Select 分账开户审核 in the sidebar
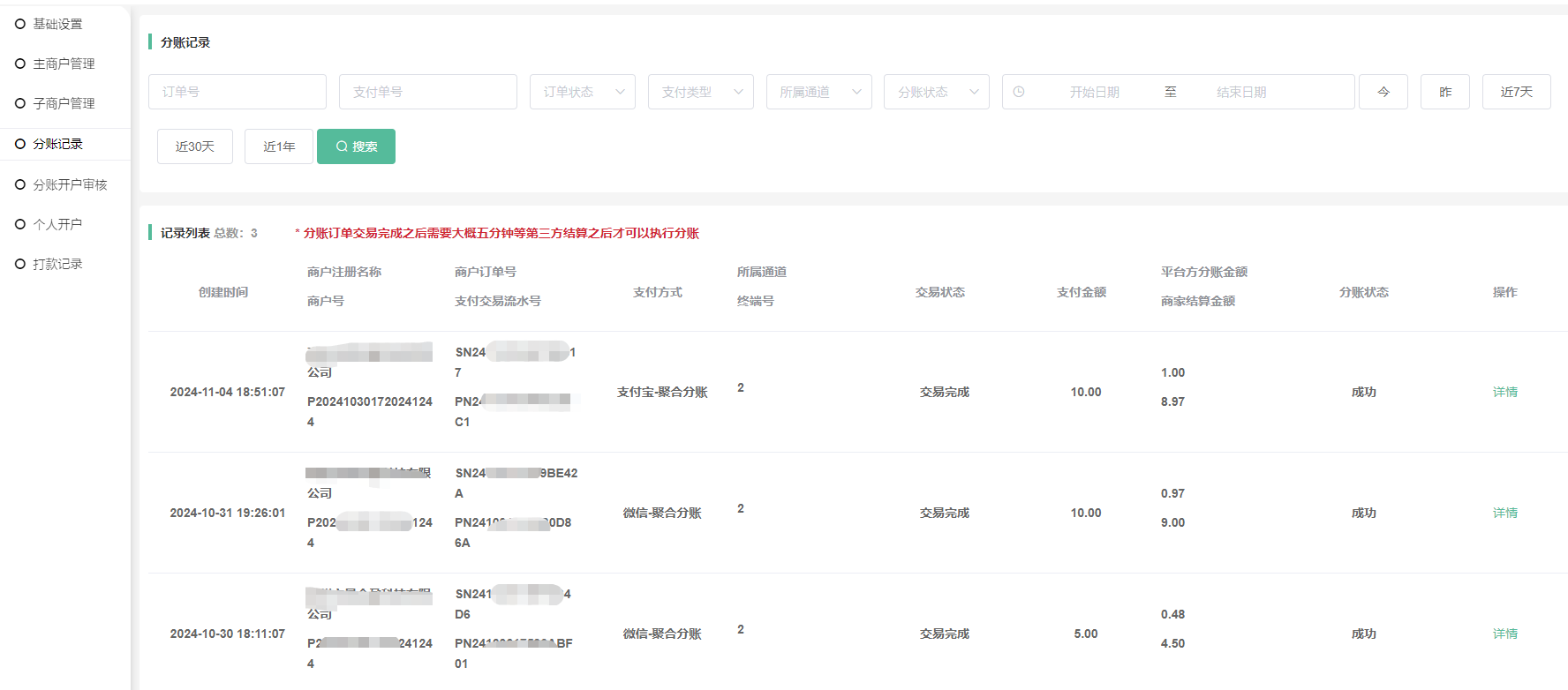Image resolution: width=1568 pixels, height=690 pixels. [x=70, y=184]
